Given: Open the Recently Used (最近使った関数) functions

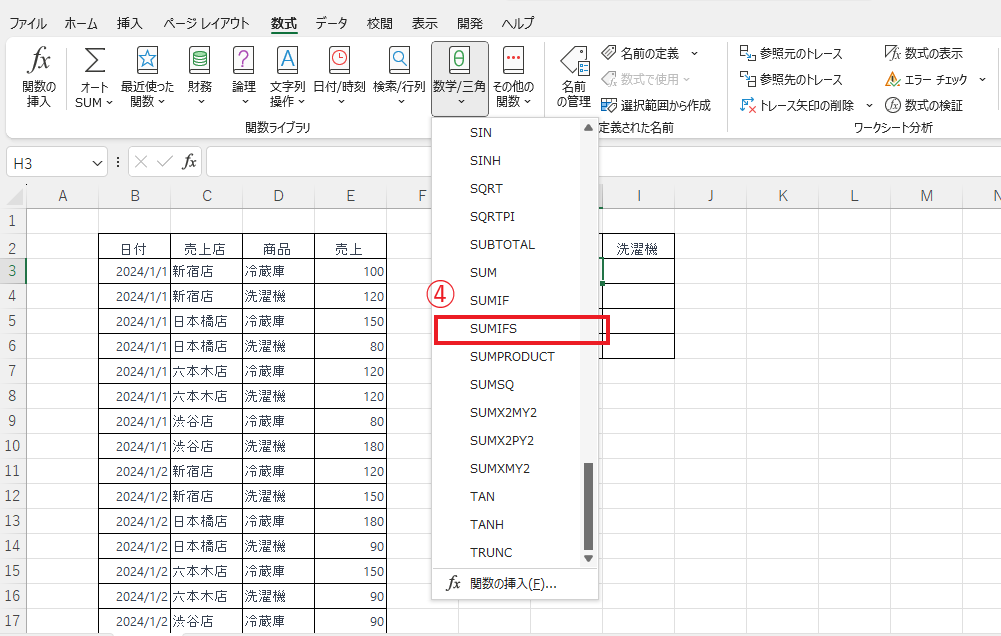Looking at the screenshot, I should coord(147,77).
